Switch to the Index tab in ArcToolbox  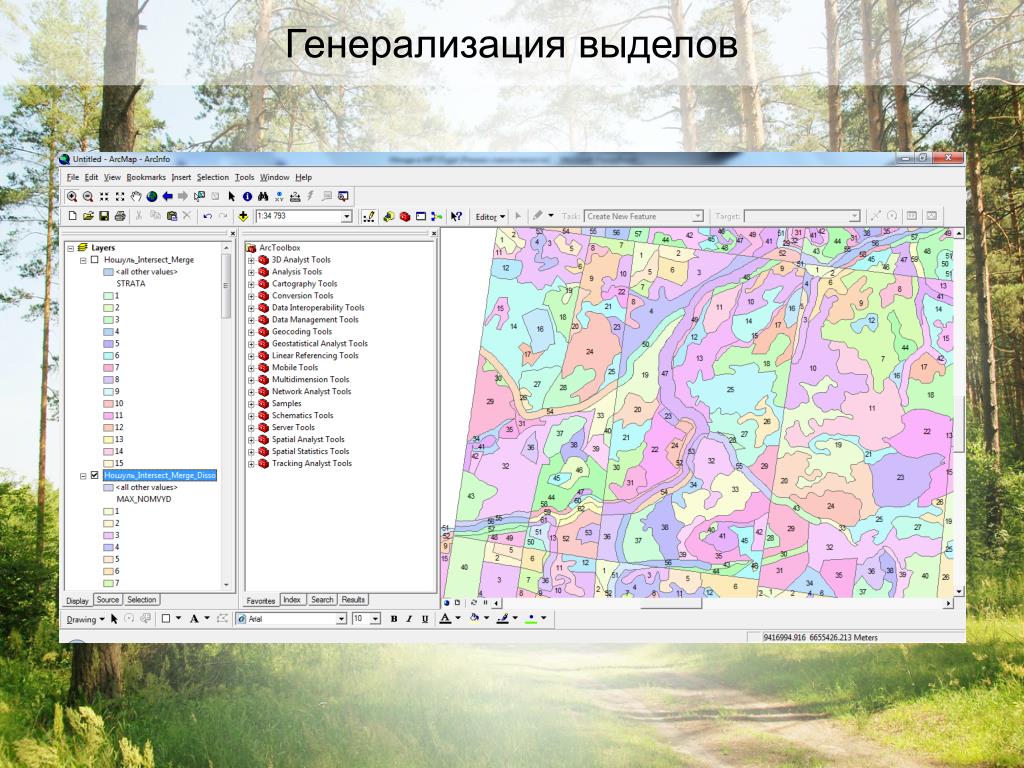click(x=292, y=600)
